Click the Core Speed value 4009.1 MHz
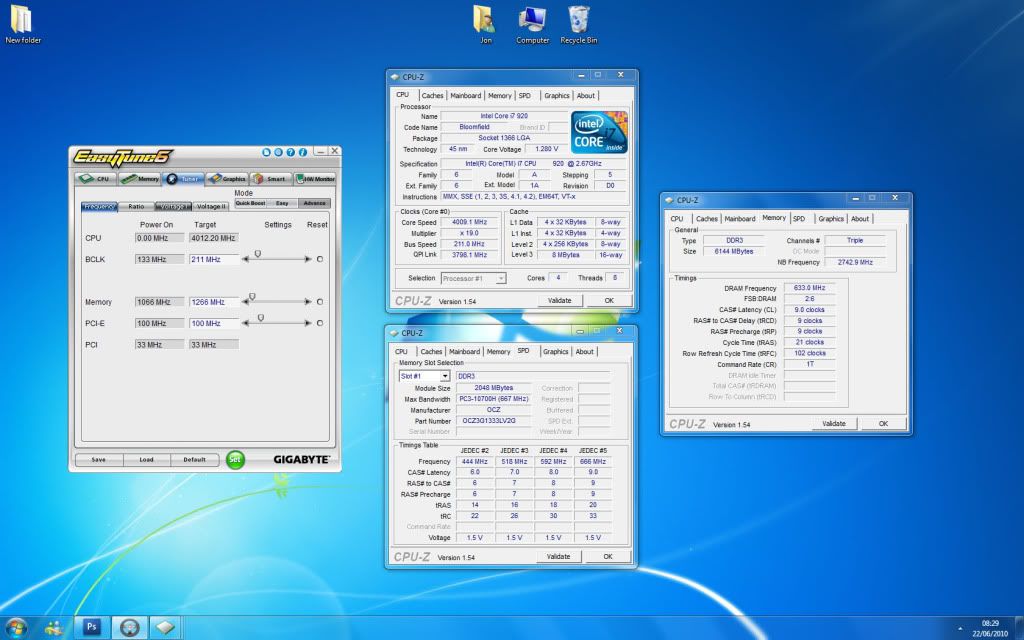The width and height of the screenshot is (1024, 640). [x=469, y=222]
